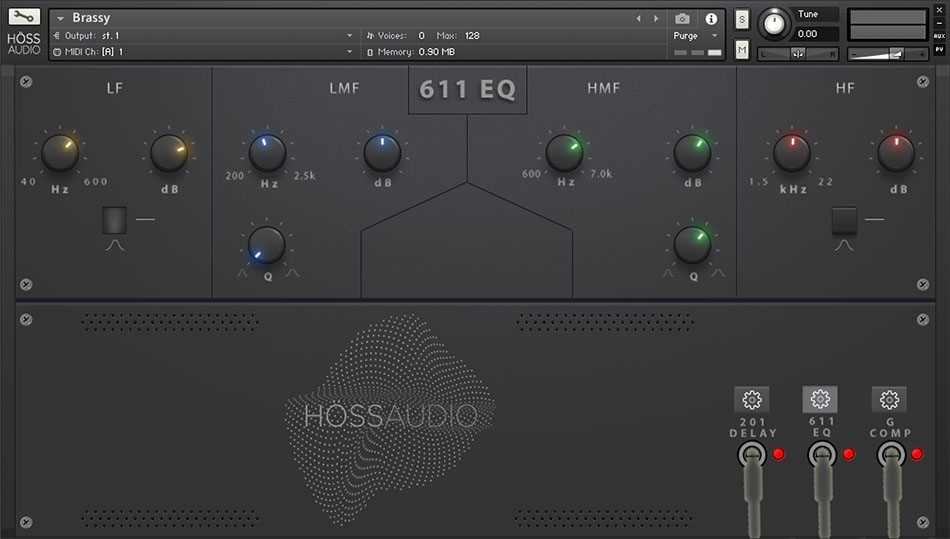The image size is (950, 539).
Task: Click the Hoss Audio logo at top-left
Action: (24, 44)
